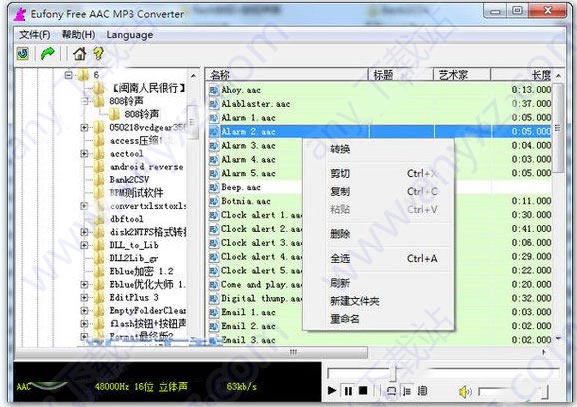The image size is (577, 407).
Task: Click the folder icon of acctool
Action: [x=99, y=154]
